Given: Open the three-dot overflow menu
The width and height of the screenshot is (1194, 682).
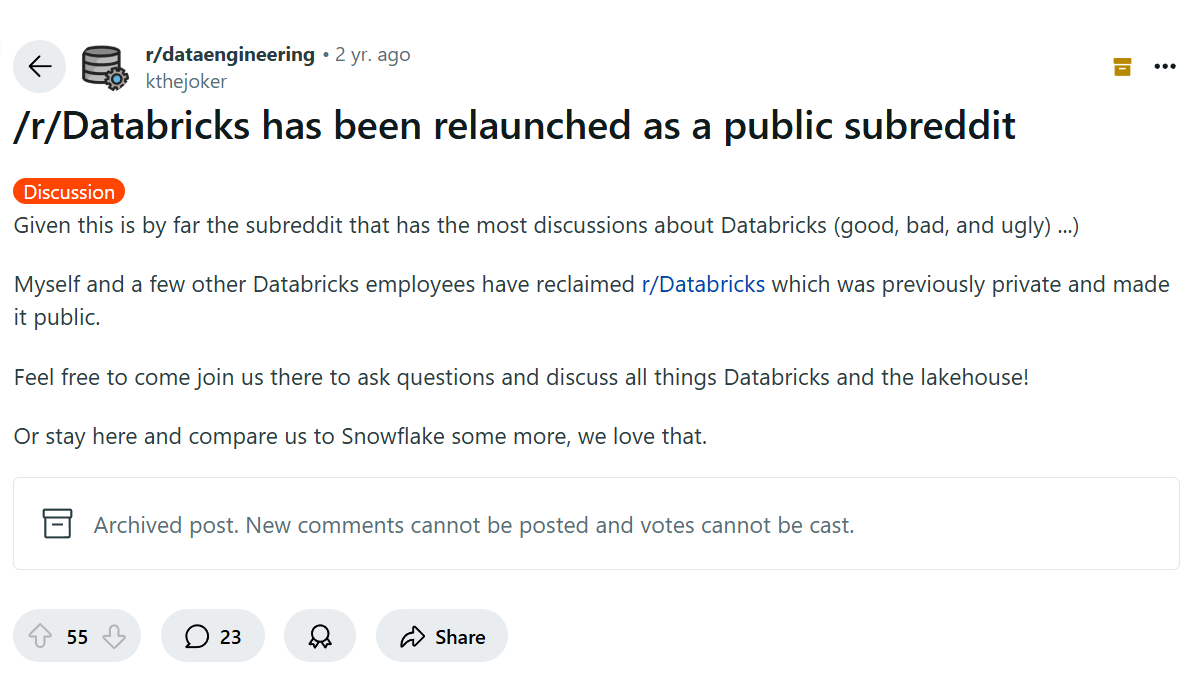Looking at the screenshot, I should 1165,66.
